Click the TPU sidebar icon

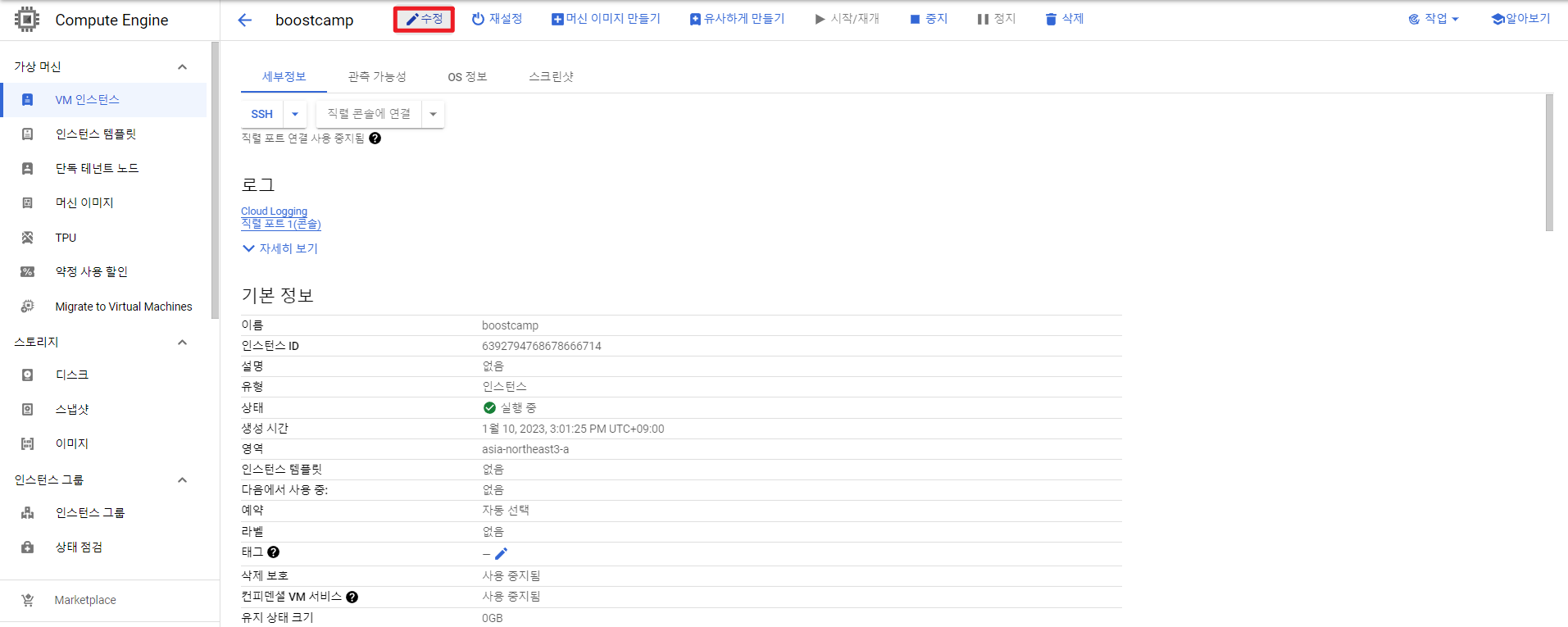click(x=28, y=238)
